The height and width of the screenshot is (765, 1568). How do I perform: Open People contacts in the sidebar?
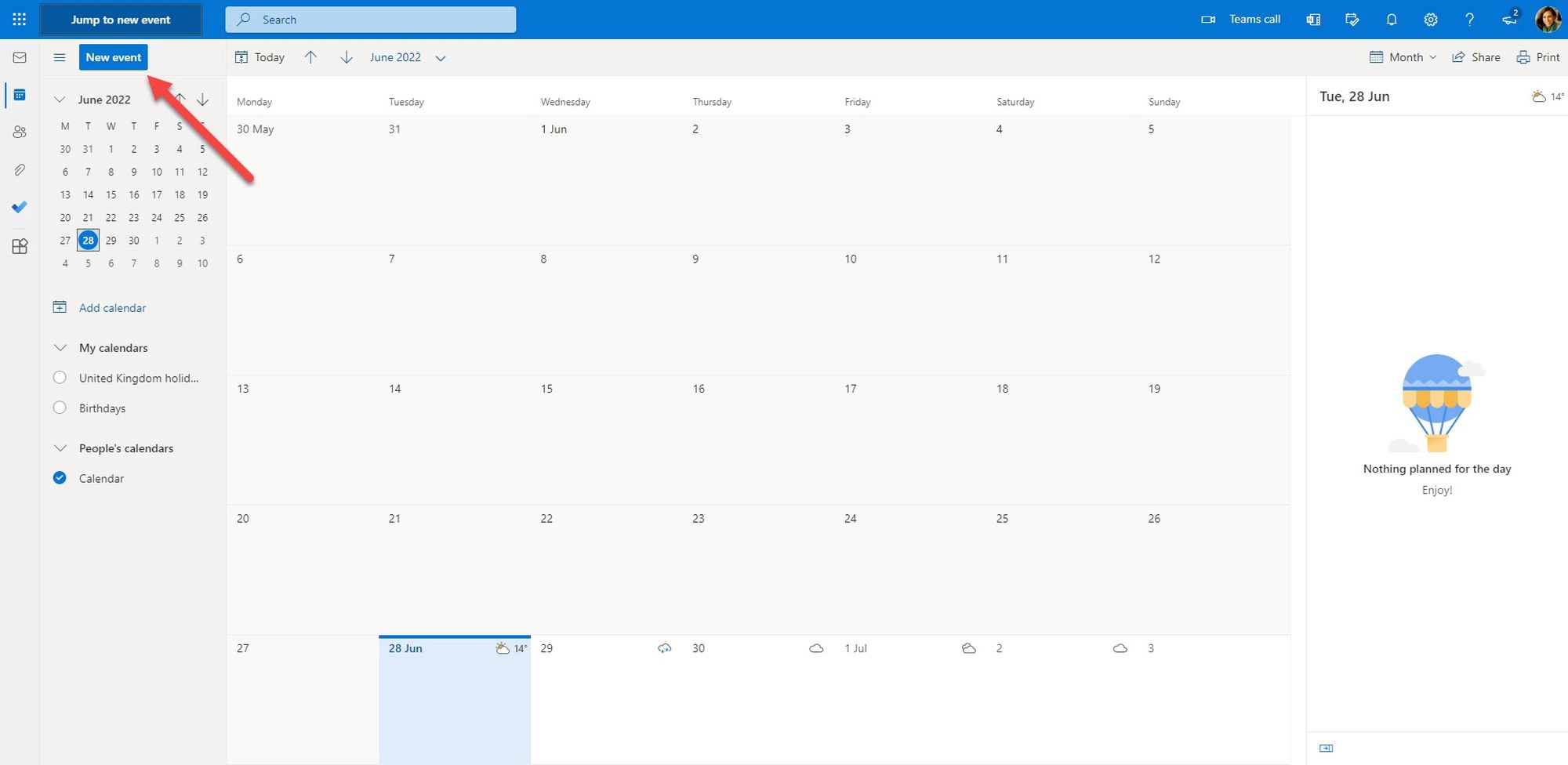pos(20,132)
